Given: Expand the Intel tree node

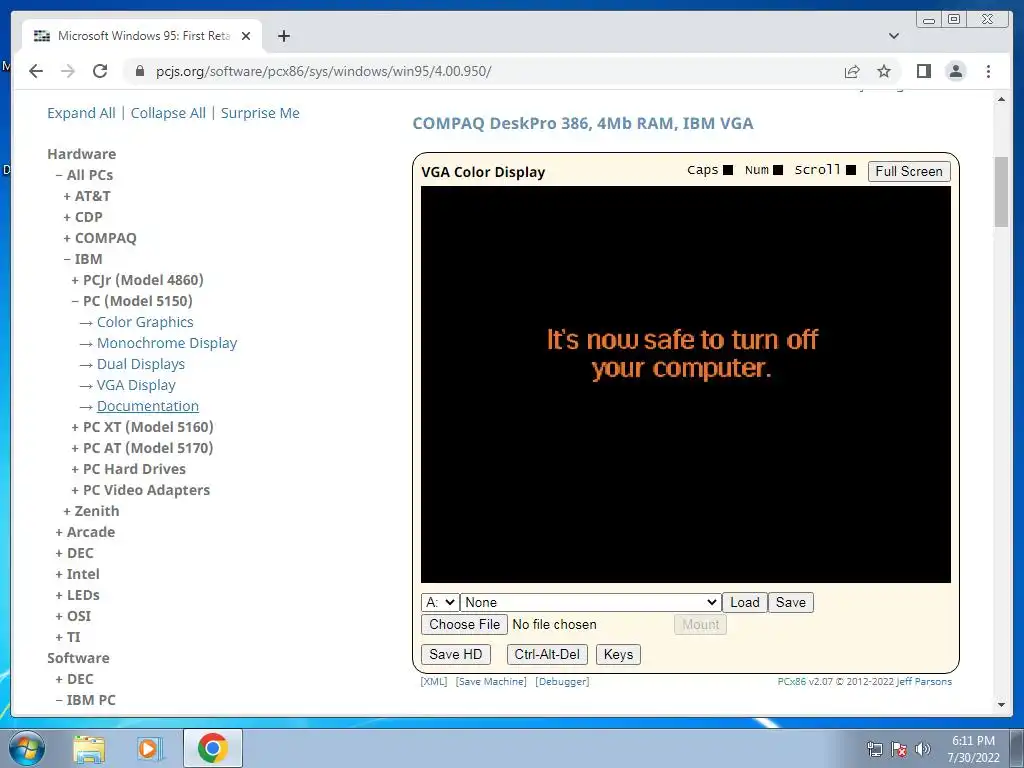Looking at the screenshot, I should [x=78, y=574].
